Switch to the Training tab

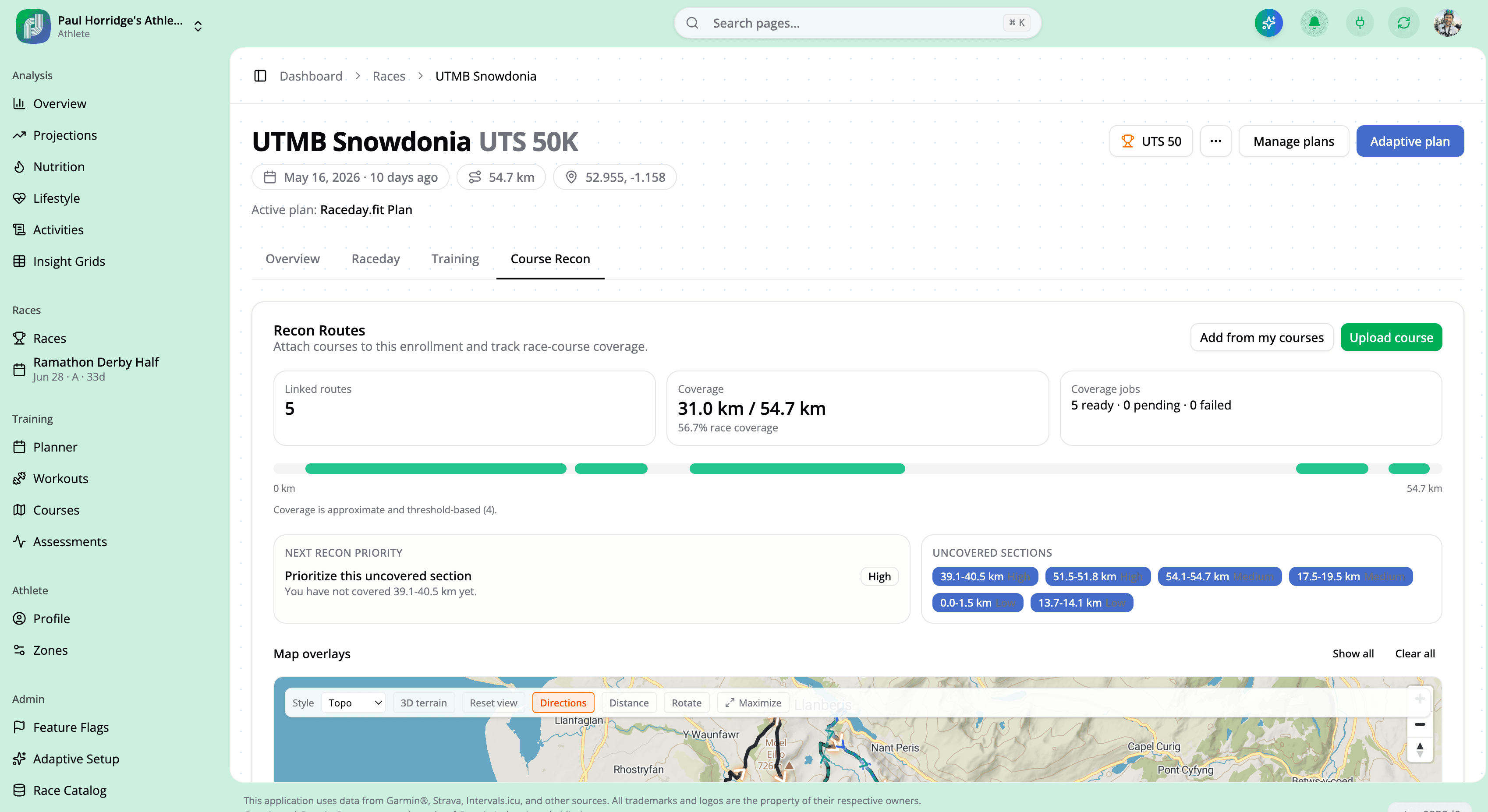455,259
